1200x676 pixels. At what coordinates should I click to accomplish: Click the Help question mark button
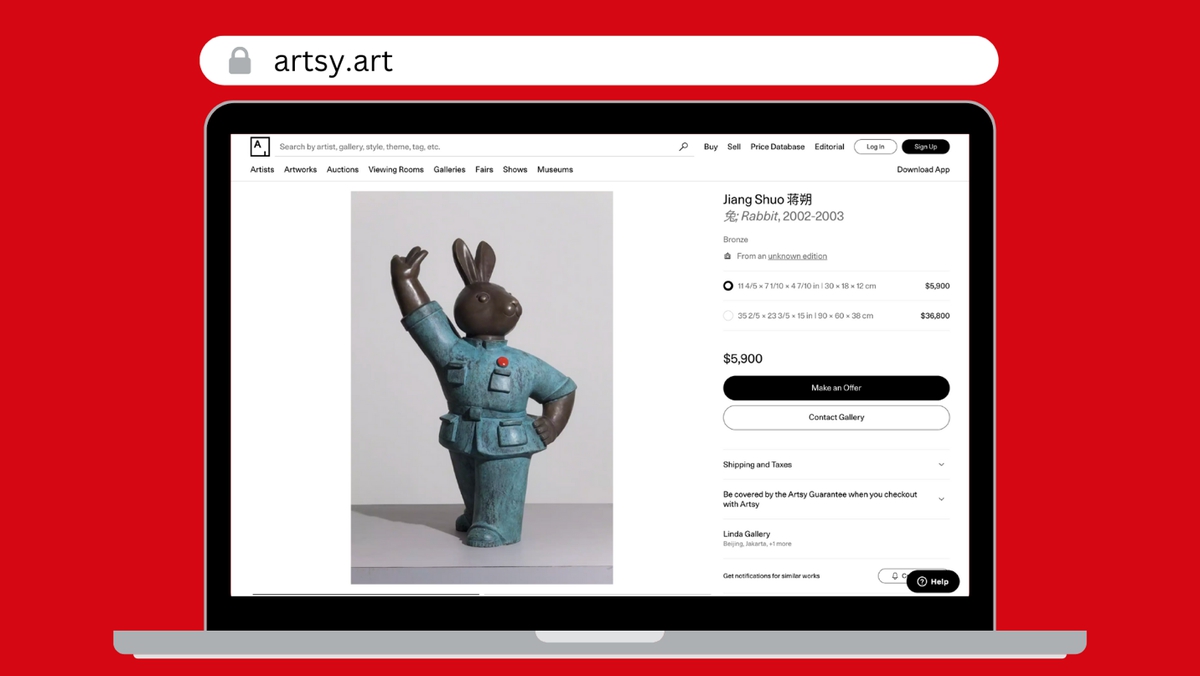[x=933, y=581]
